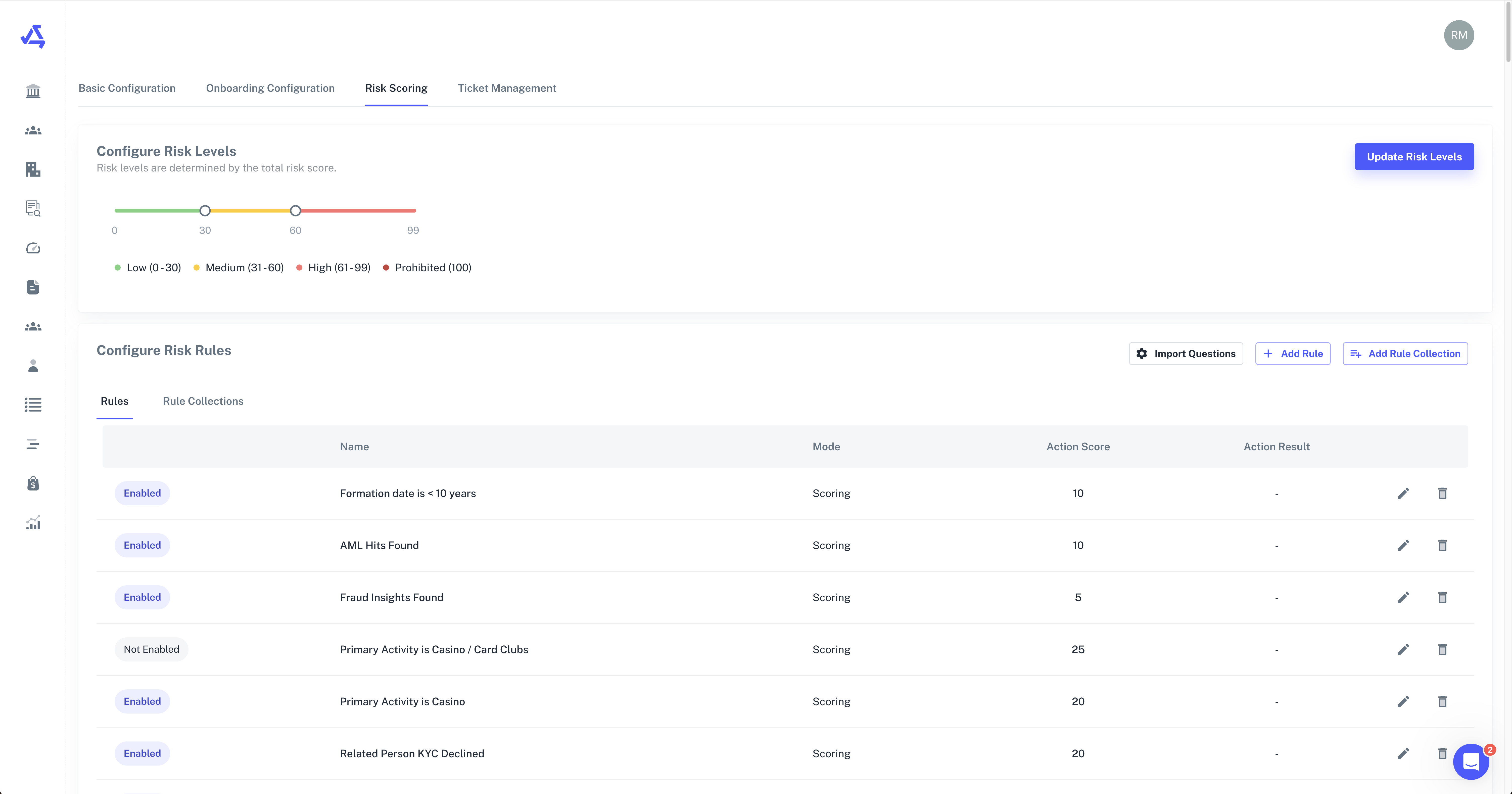Click the Not Enabled status badge
Image resolution: width=1512 pixels, height=794 pixels.
click(152, 649)
